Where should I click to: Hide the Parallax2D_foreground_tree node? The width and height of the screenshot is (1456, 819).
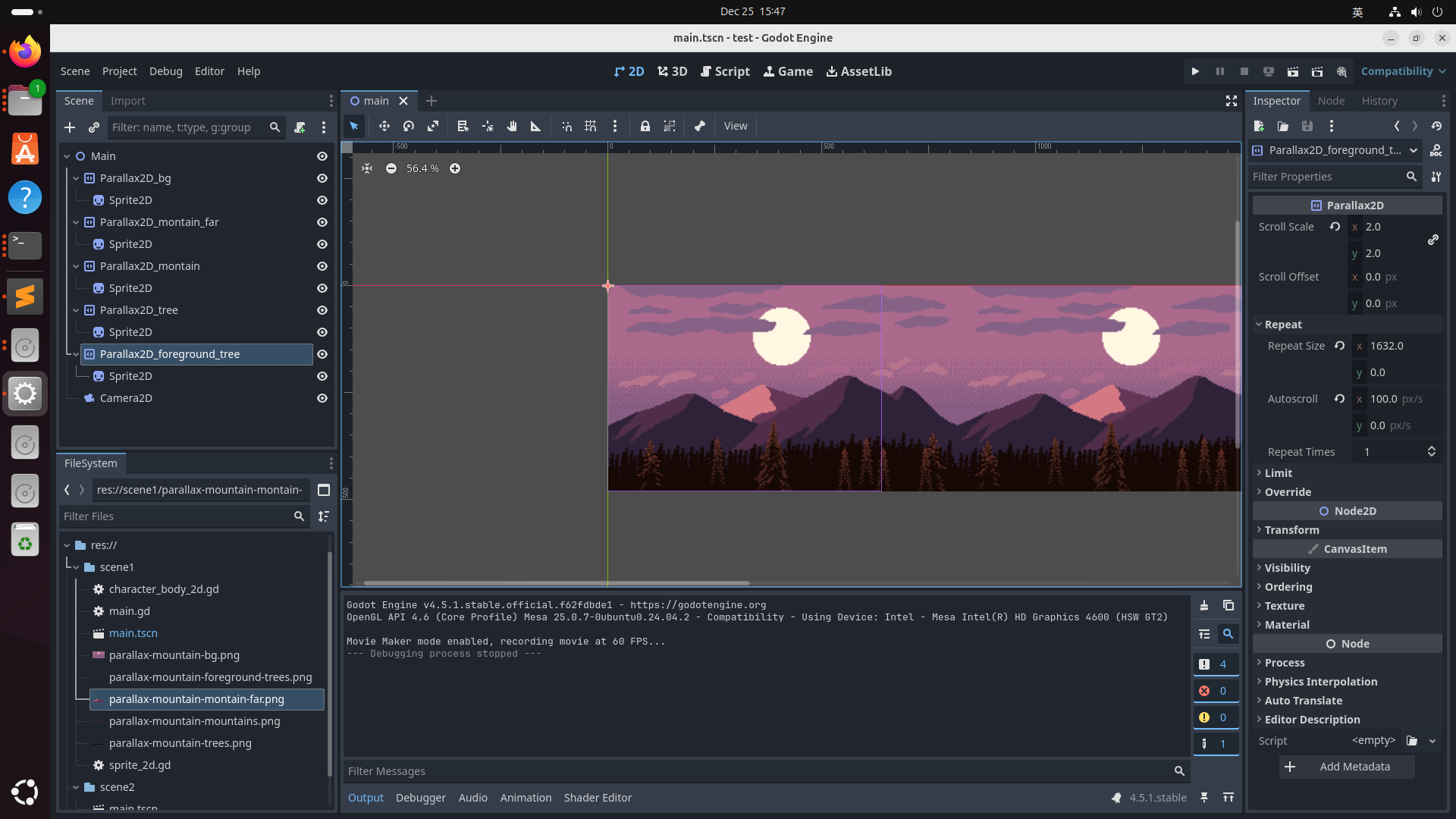322,354
